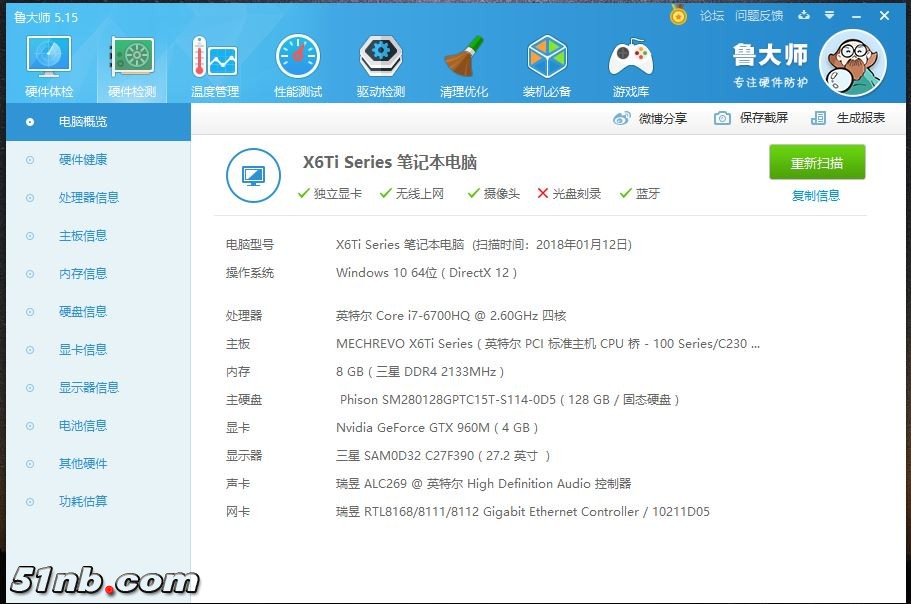Share via 微博分享 Weibo button
Image resolution: width=911 pixels, height=604 pixels.
[650, 118]
